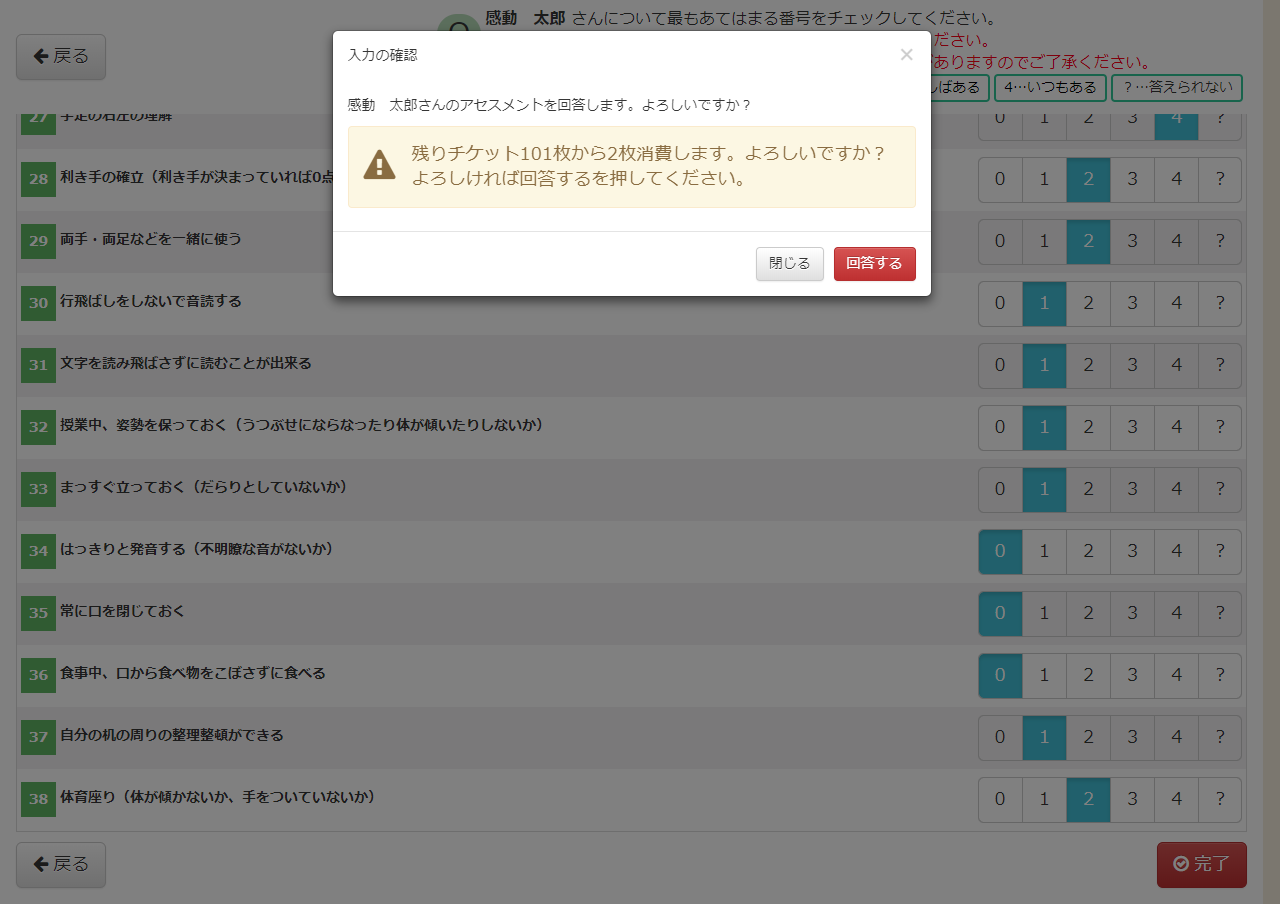Viewport: 1280px width, 904px height.
Task: Click the dialog title 入力の確認
Action: (383, 55)
